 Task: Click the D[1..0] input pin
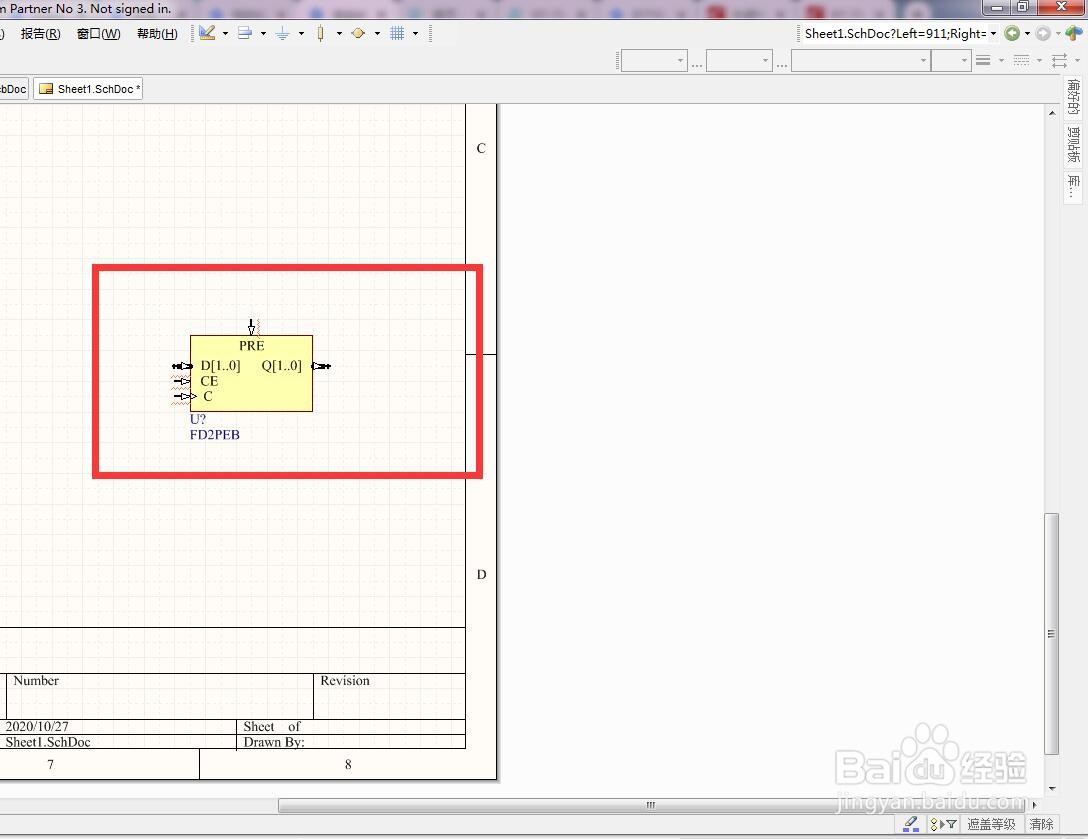tap(182, 366)
